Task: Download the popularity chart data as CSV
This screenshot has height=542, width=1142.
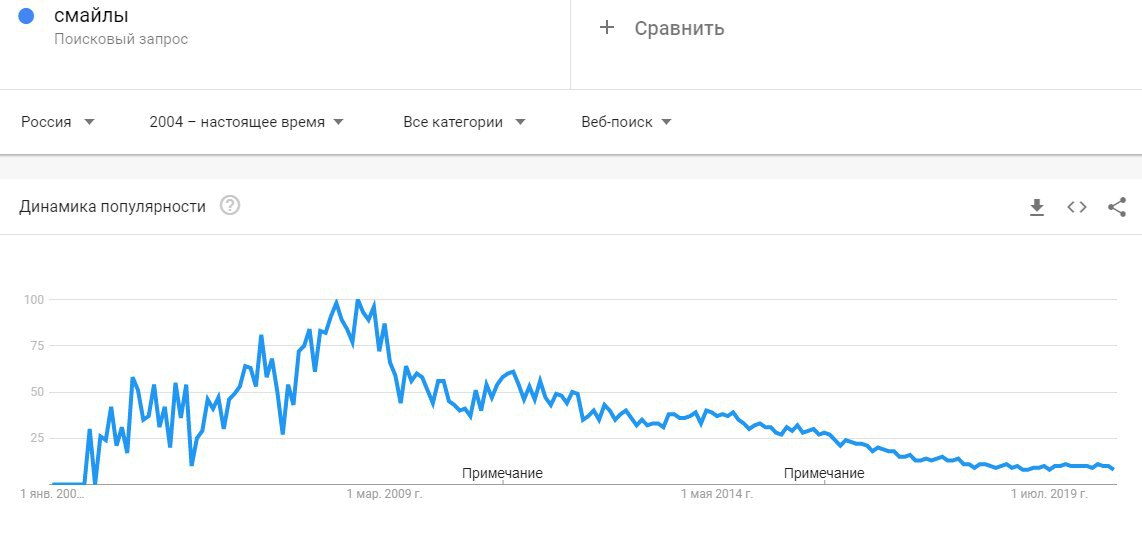Action: [x=1037, y=207]
